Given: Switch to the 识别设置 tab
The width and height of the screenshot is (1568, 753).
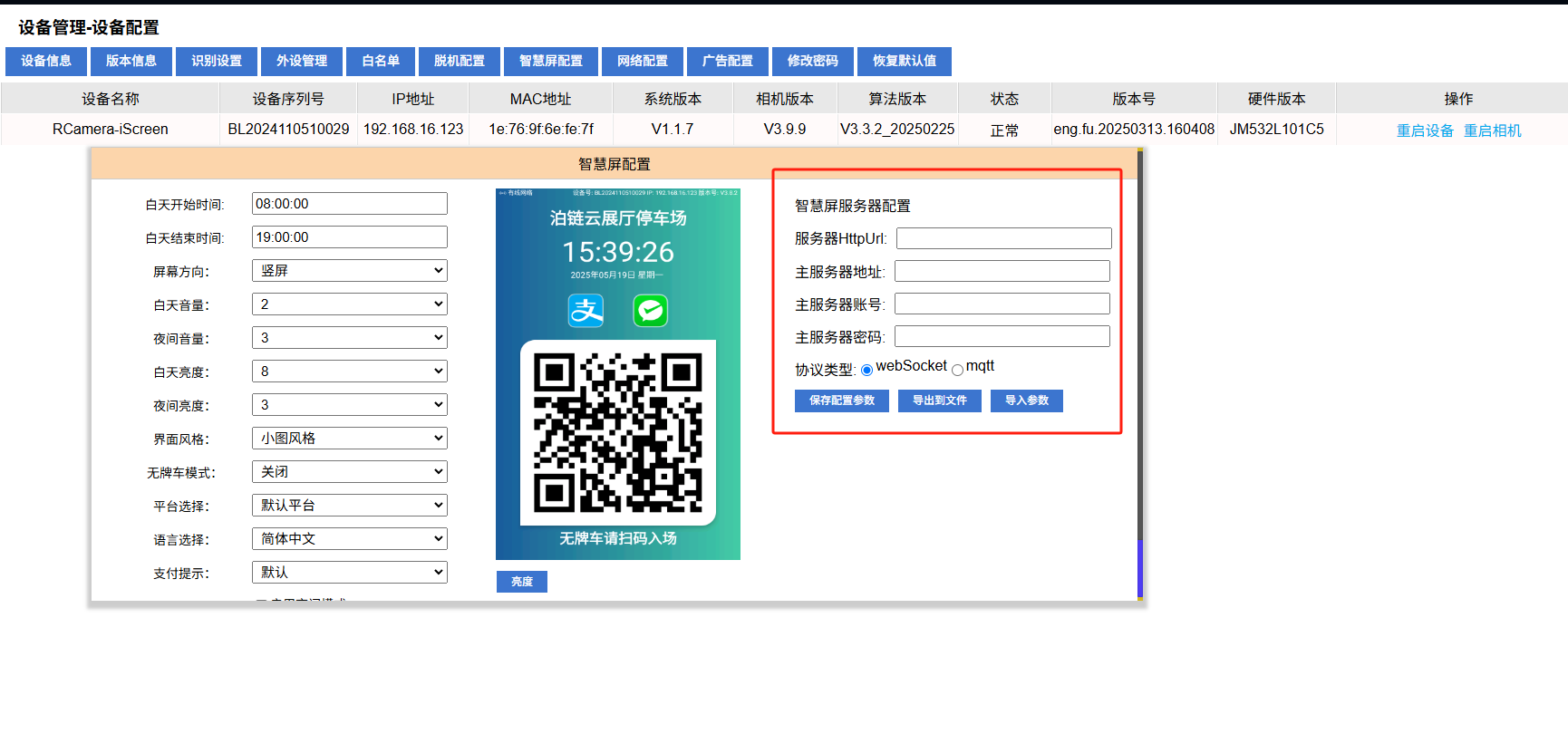Looking at the screenshot, I should click(217, 61).
